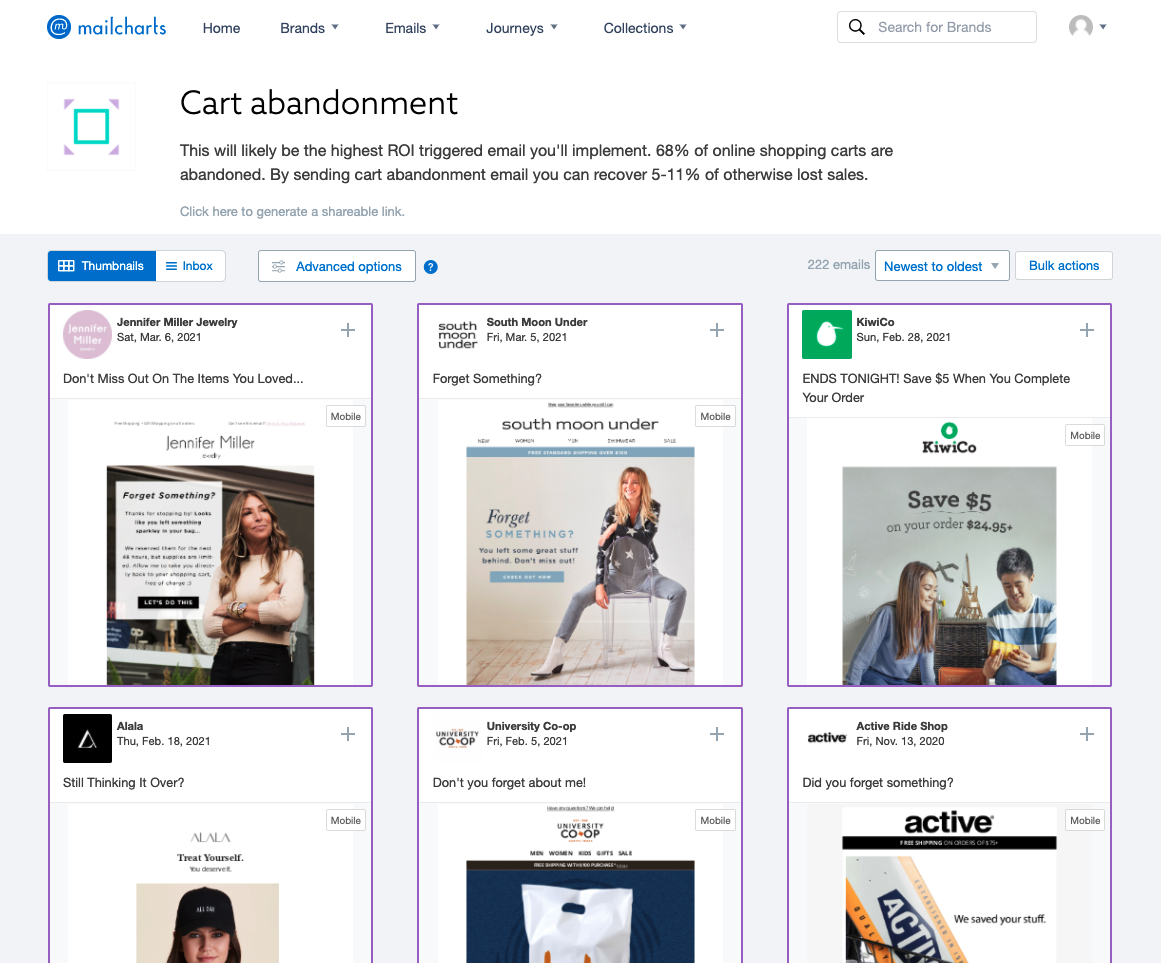Image resolution: width=1161 pixels, height=963 pixels.
Task: Click the mailcharts logo
Action: point(107,27)
